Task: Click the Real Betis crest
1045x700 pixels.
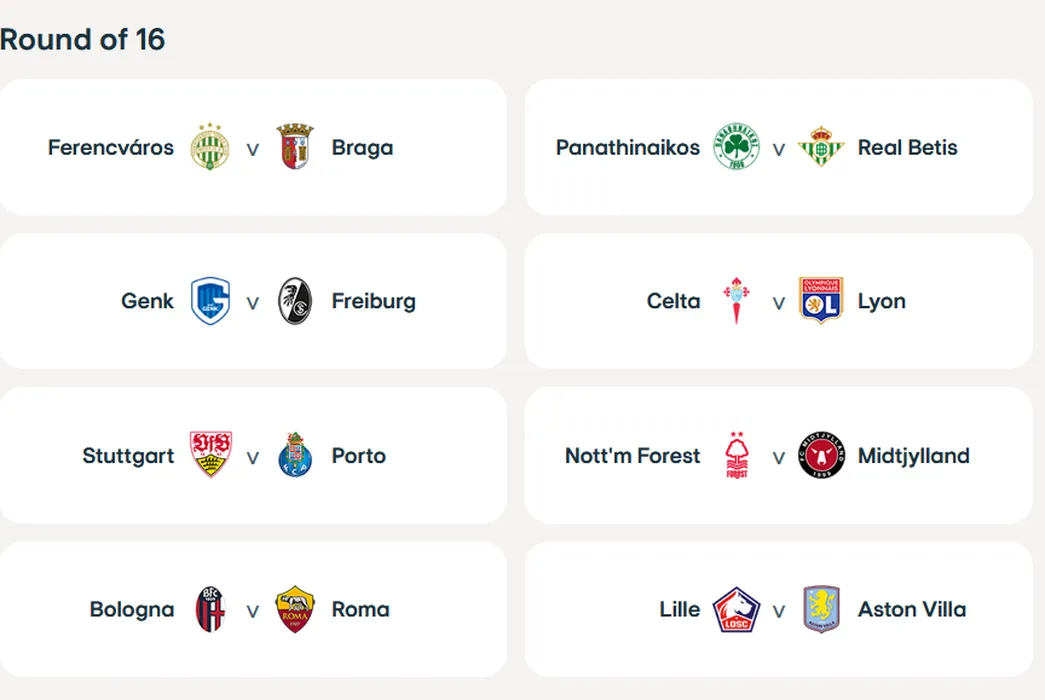Action: coord(821,147)
